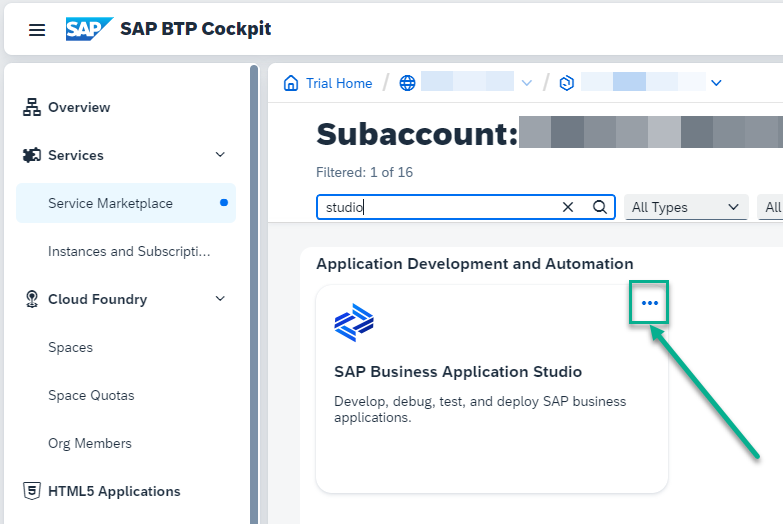Click the sidebar vertical scrollbar

[x=254, y=295]
